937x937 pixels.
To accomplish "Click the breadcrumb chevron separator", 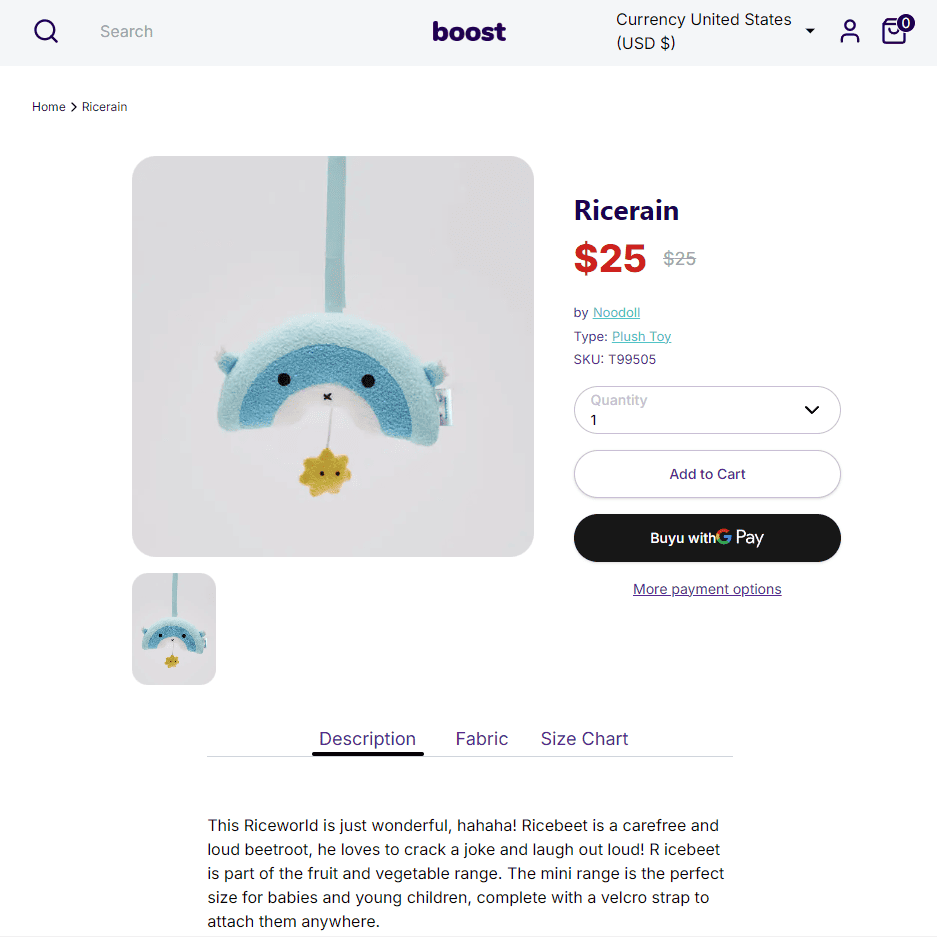I will pyautogui.click(x=74, y=107).
